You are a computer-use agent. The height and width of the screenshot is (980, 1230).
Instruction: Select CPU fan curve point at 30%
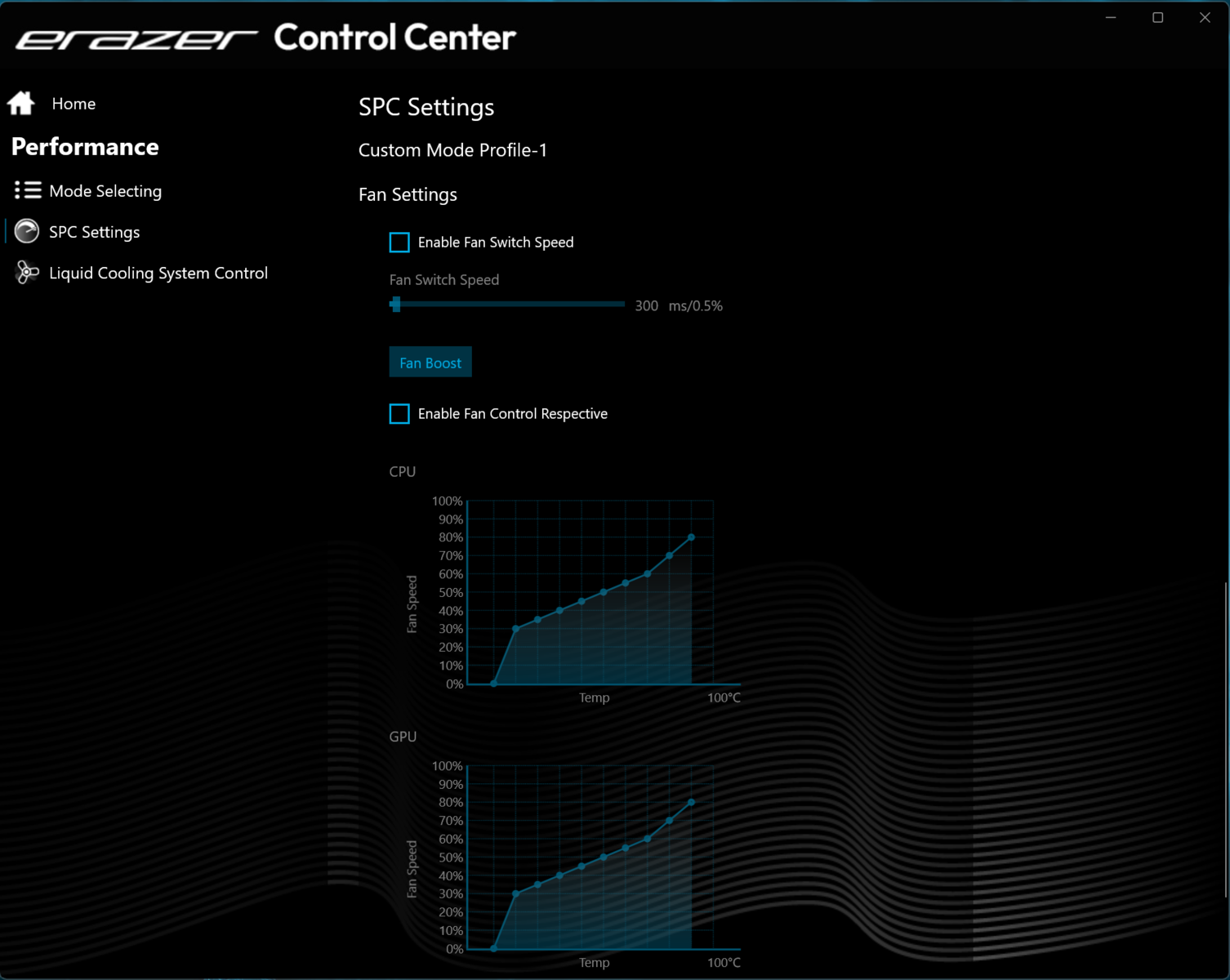(515, 629)
